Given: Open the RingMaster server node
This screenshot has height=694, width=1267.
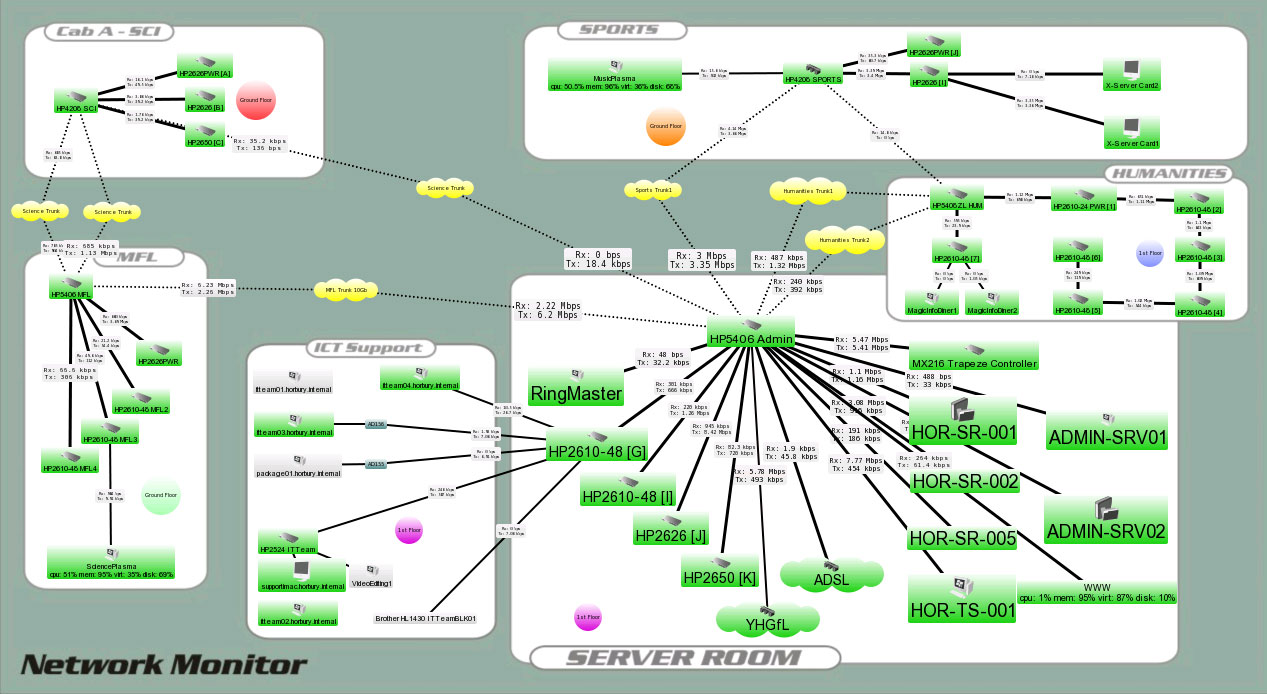Looking at the screenshot, I should pos(576,386).
